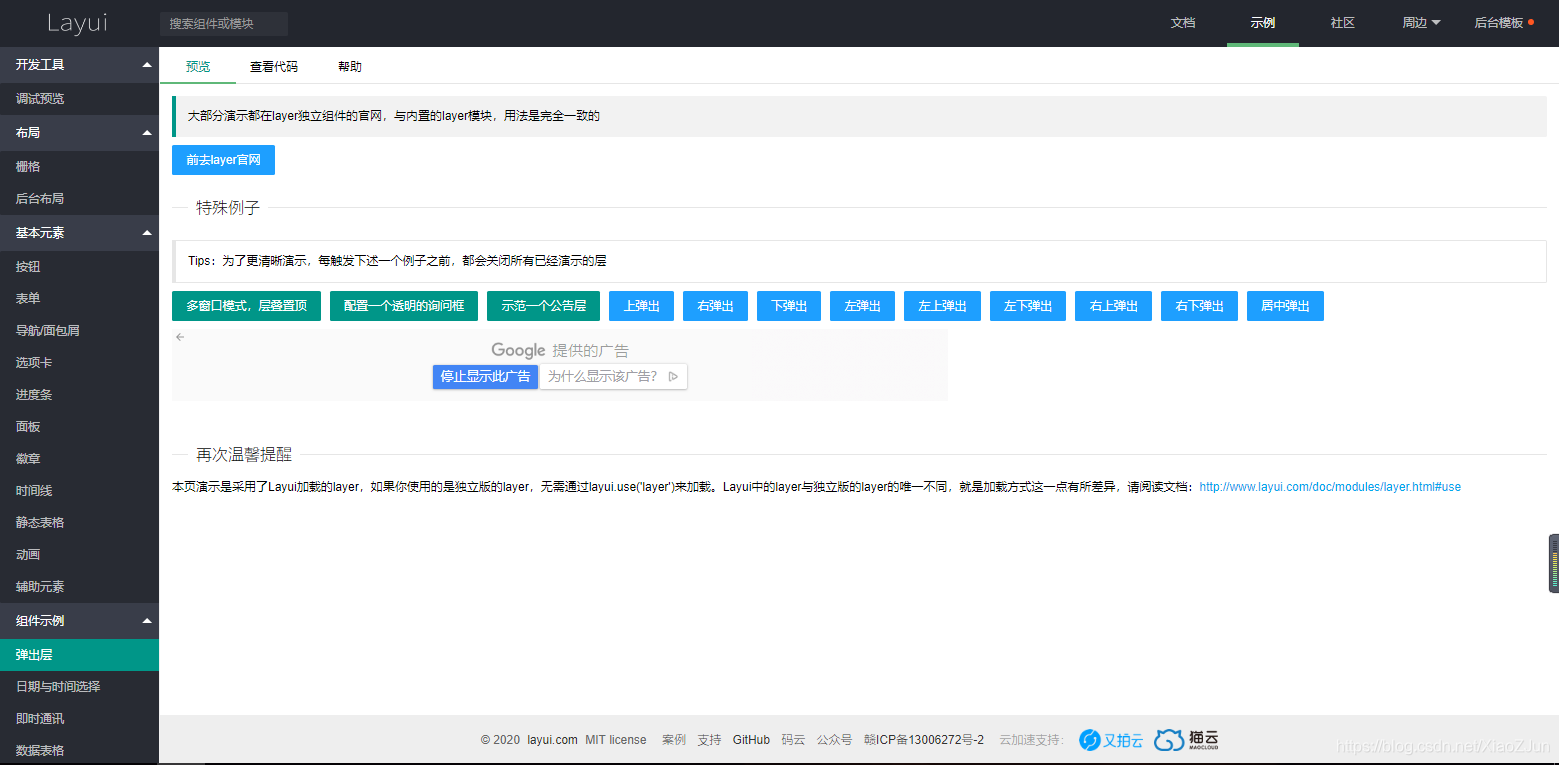Select 时间线 in sidebar
Image resolution: width=1559 pixels, height=765 pixels.
click(79, 491)
